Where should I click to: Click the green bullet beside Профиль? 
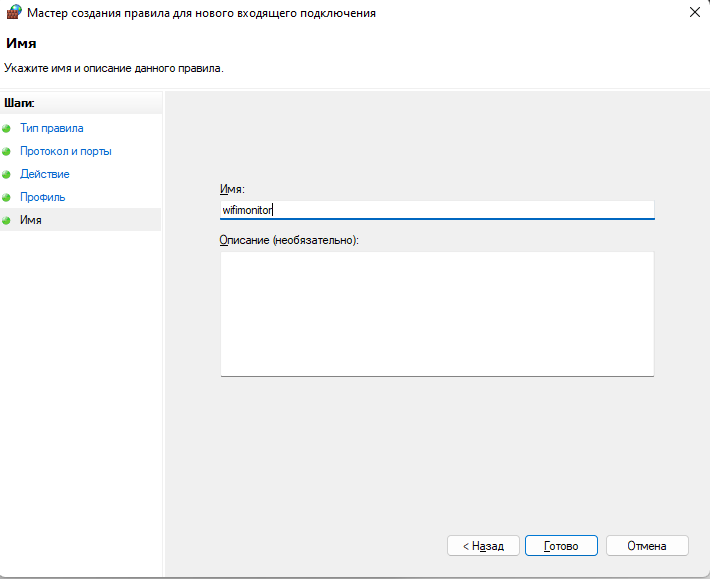6,197
